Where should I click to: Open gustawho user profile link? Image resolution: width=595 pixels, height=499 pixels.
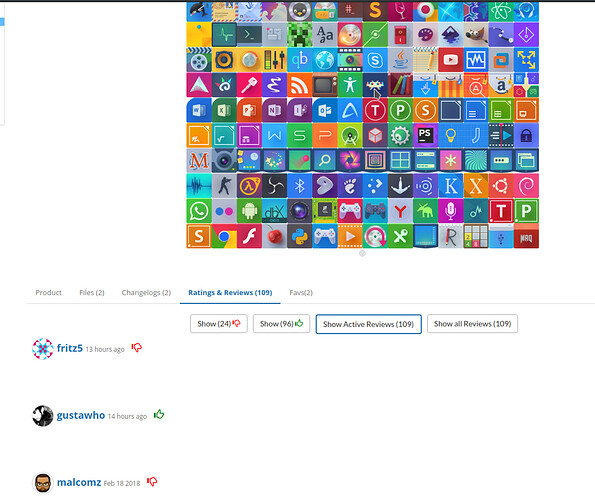click(x=80, y=415)
